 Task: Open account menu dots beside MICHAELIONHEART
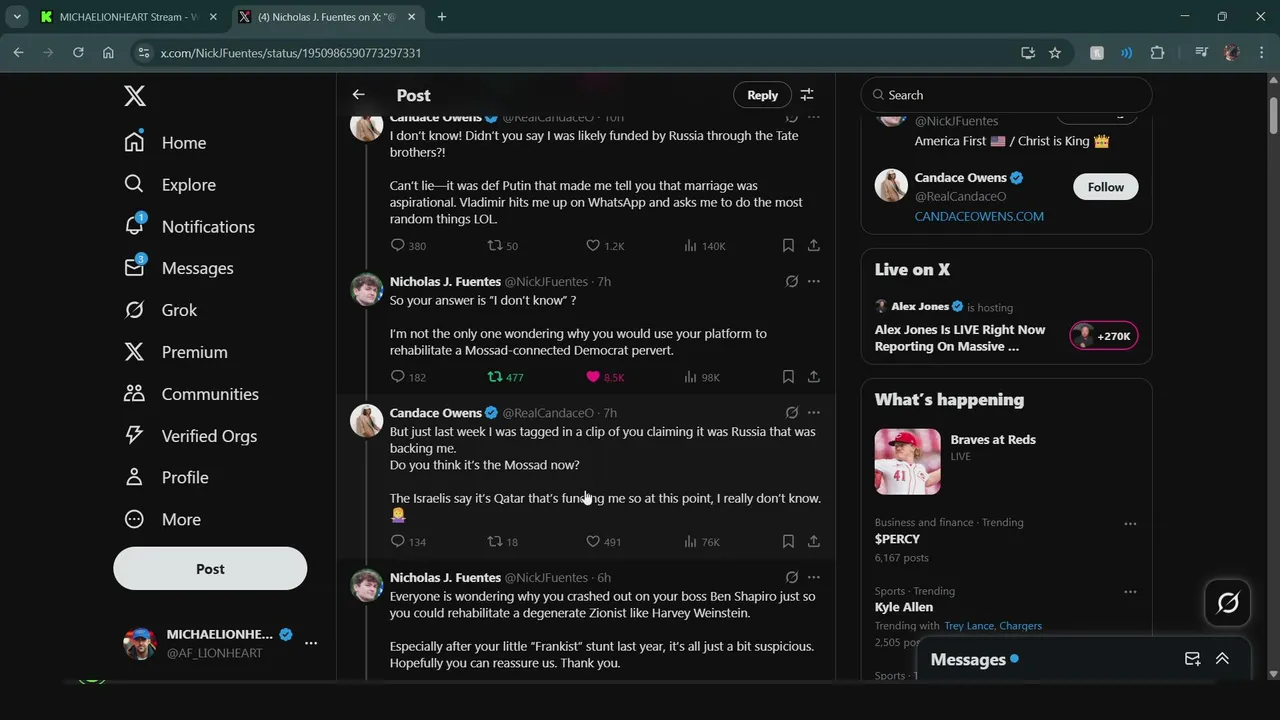[311, 643]
